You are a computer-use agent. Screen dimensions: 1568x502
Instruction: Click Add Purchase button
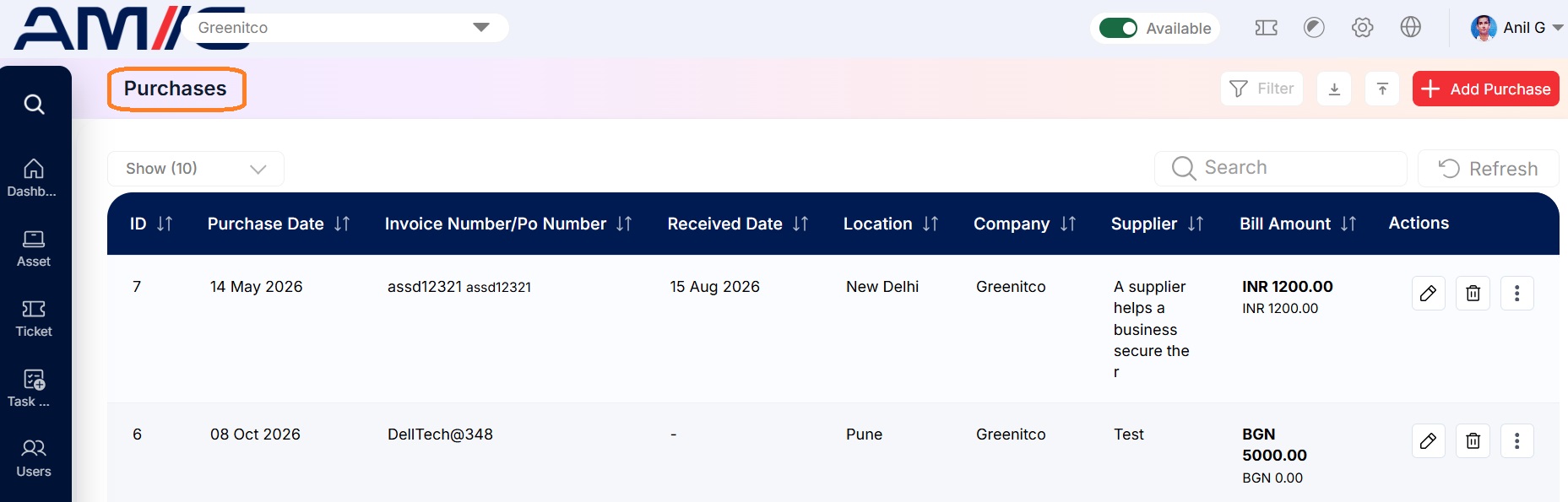click(1485, 89)
